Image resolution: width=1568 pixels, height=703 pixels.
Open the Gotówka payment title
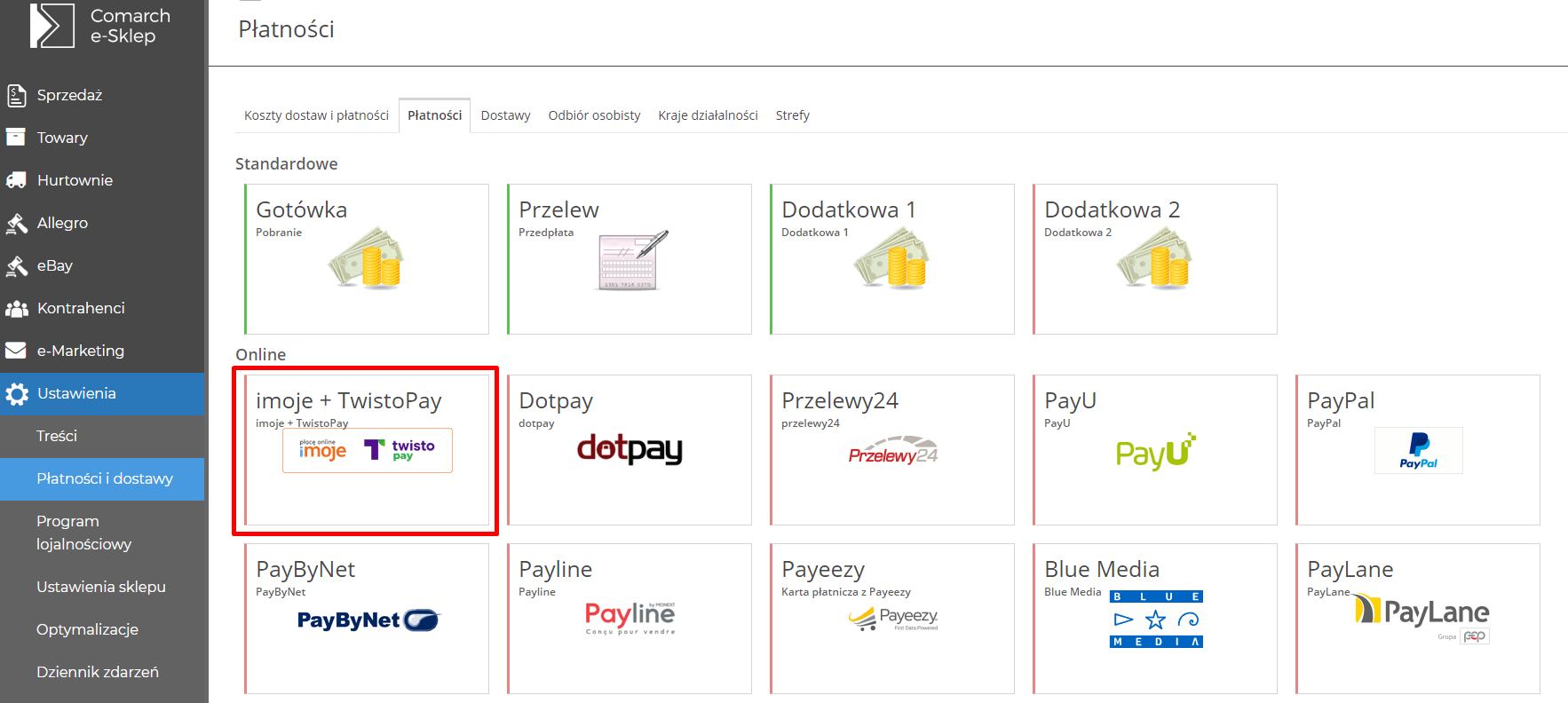tap(301, 210)
